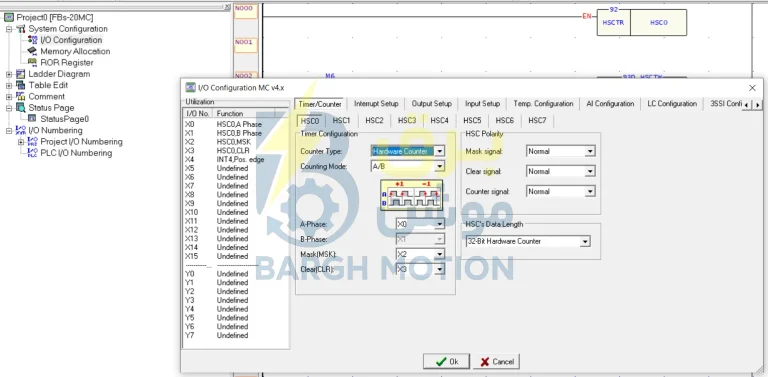
Task: Open the Mask(MSK) input dropdown
Action: point(439,255)
